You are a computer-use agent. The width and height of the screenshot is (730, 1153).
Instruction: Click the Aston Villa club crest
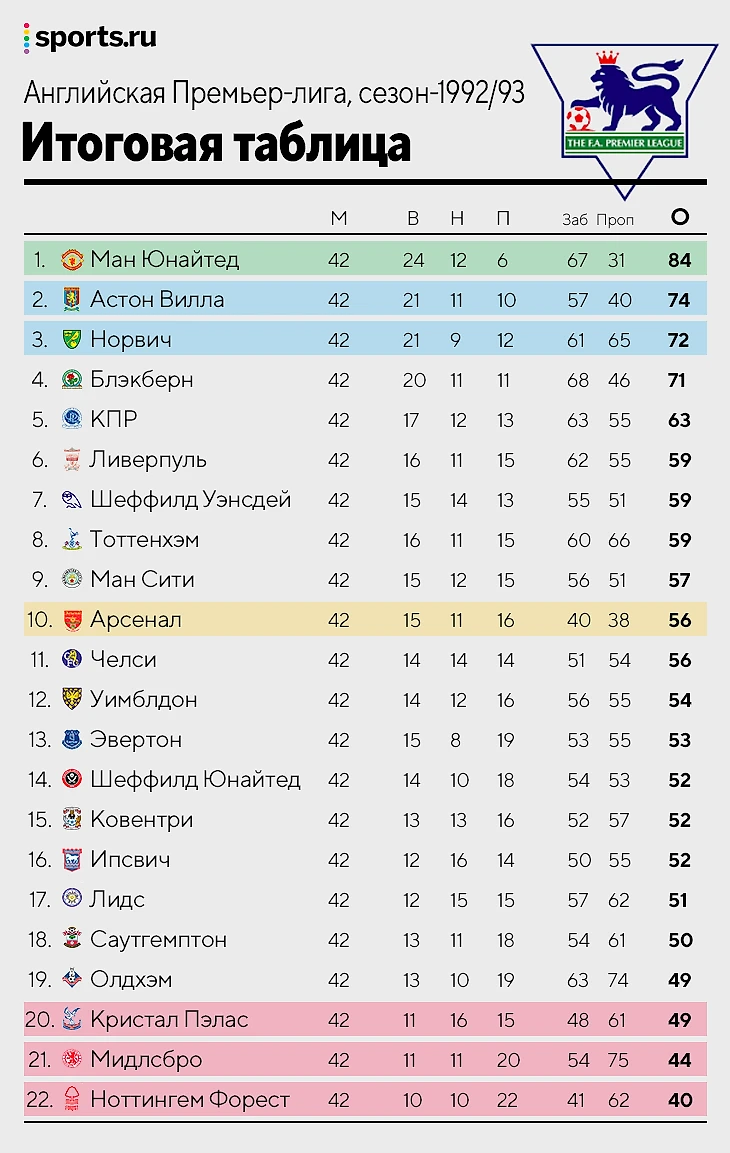(x=71, y=299)
